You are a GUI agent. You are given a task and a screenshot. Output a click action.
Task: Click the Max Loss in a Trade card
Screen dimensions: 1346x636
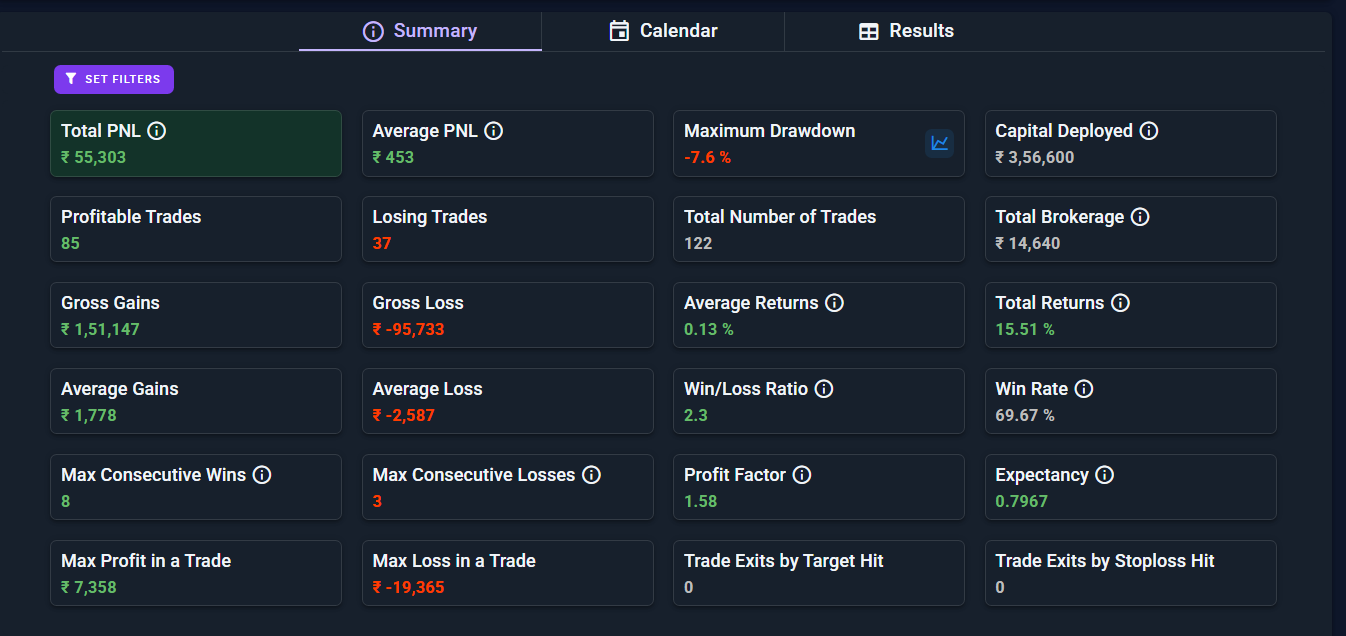pos(508,574)
